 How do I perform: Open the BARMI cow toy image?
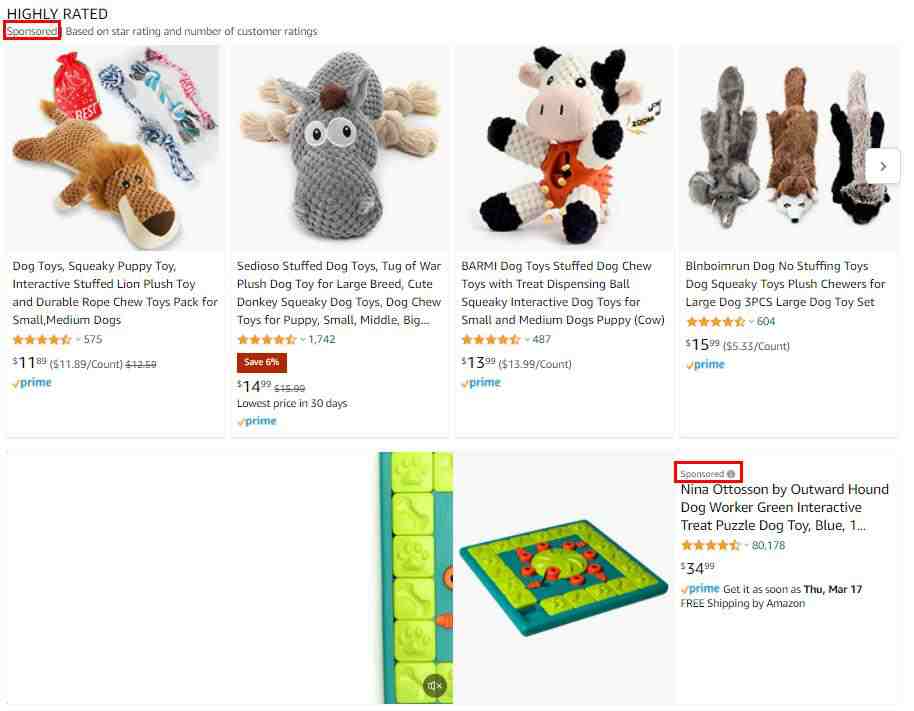564,149
